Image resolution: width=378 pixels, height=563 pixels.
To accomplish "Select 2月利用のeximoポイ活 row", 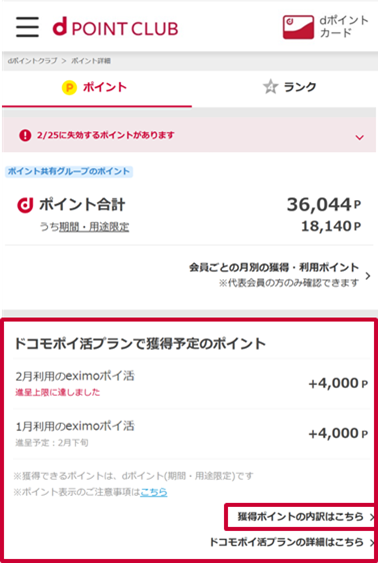I will 192,384.
